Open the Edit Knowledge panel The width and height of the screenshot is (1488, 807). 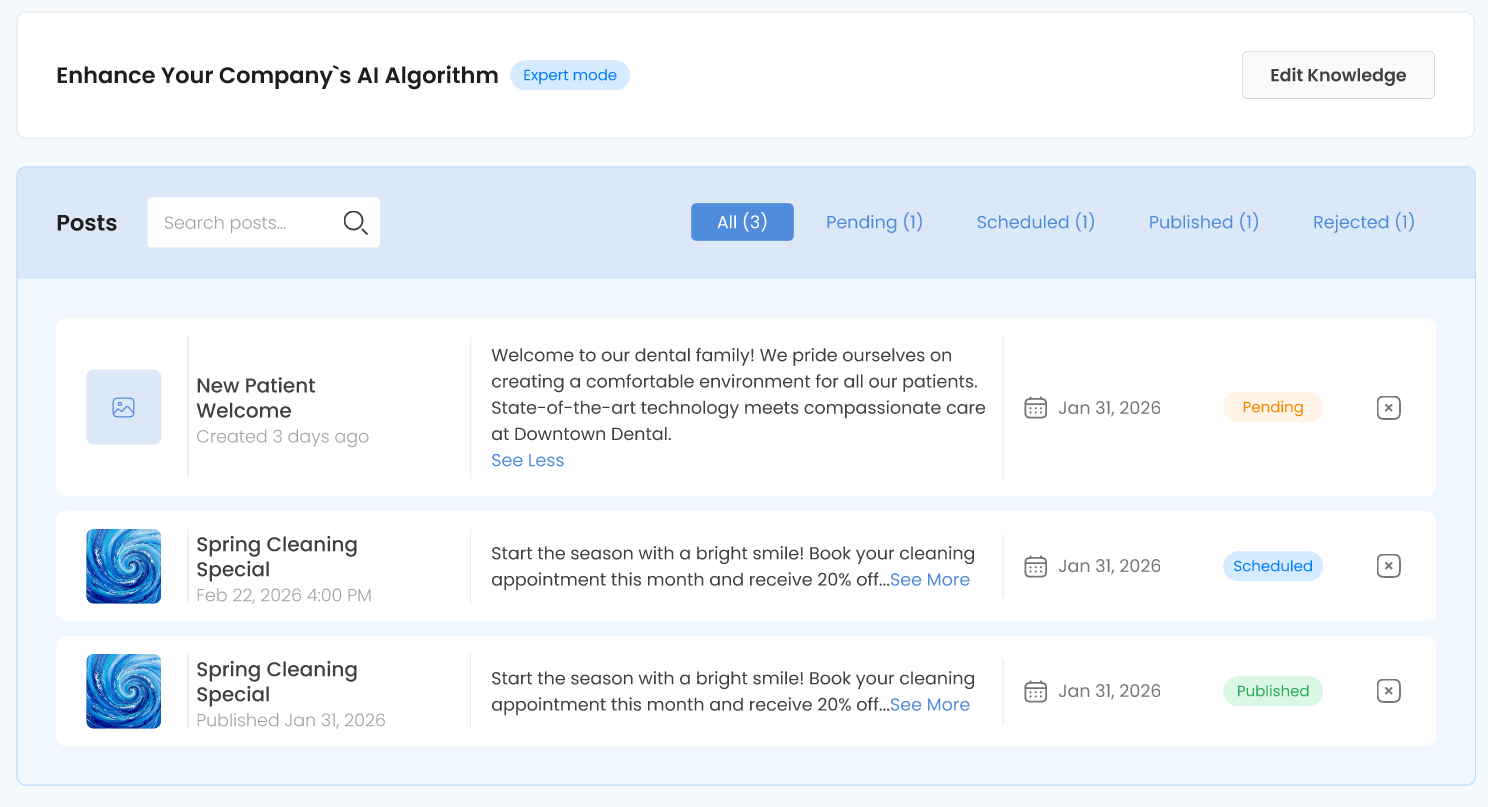point(1338,74)
